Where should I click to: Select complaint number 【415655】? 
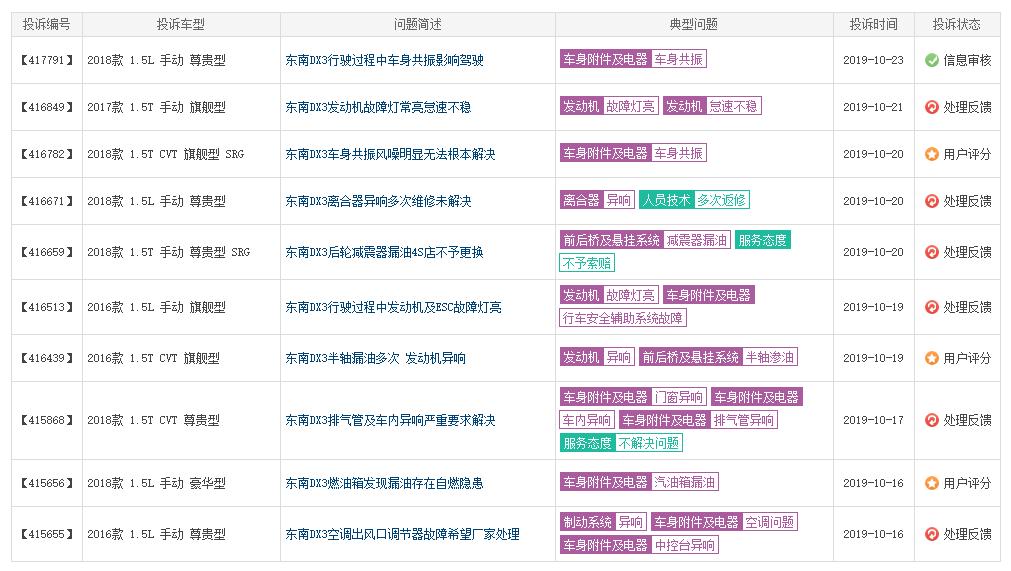click(46, 534)
